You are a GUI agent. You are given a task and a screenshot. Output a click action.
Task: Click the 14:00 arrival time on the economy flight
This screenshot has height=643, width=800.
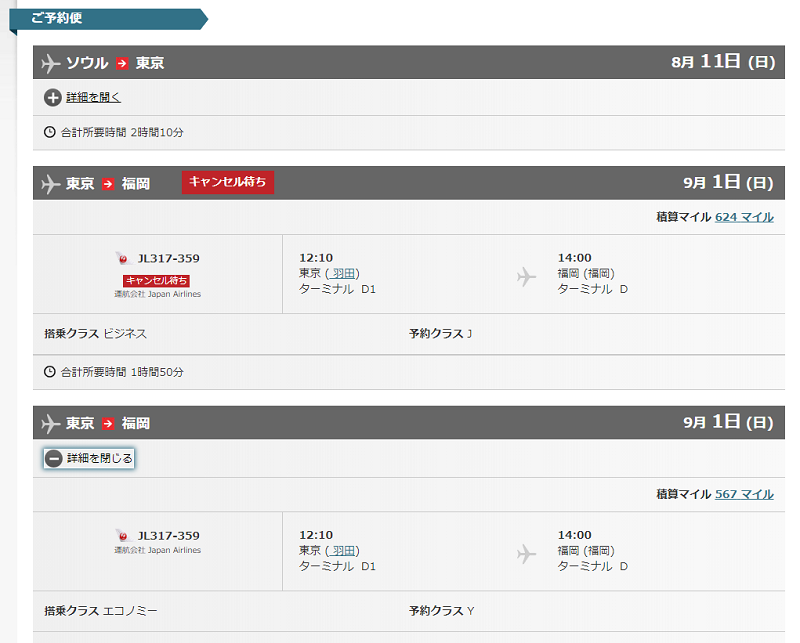pos(574,535)
